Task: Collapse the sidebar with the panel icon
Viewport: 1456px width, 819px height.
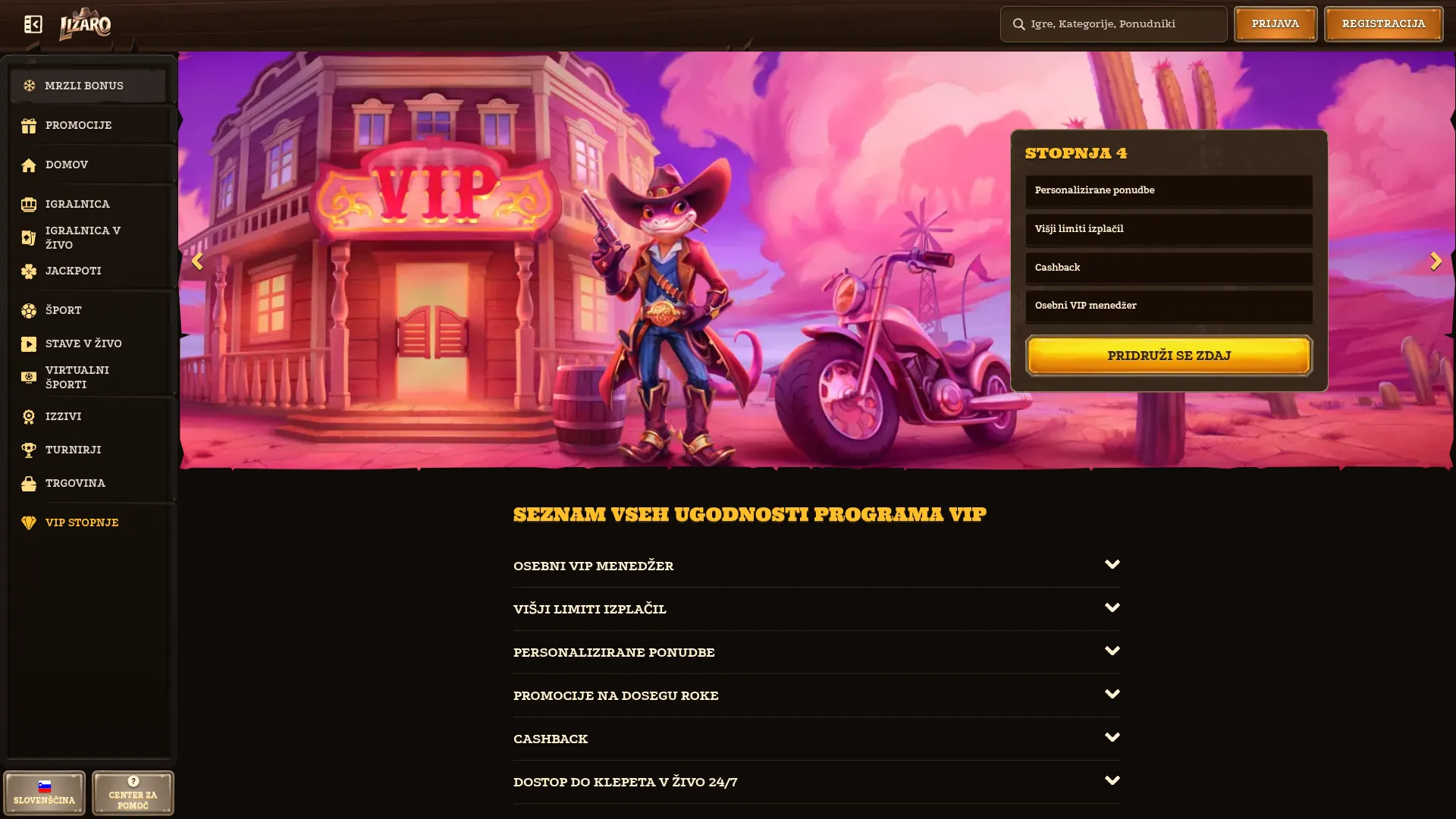Action: 33,24
